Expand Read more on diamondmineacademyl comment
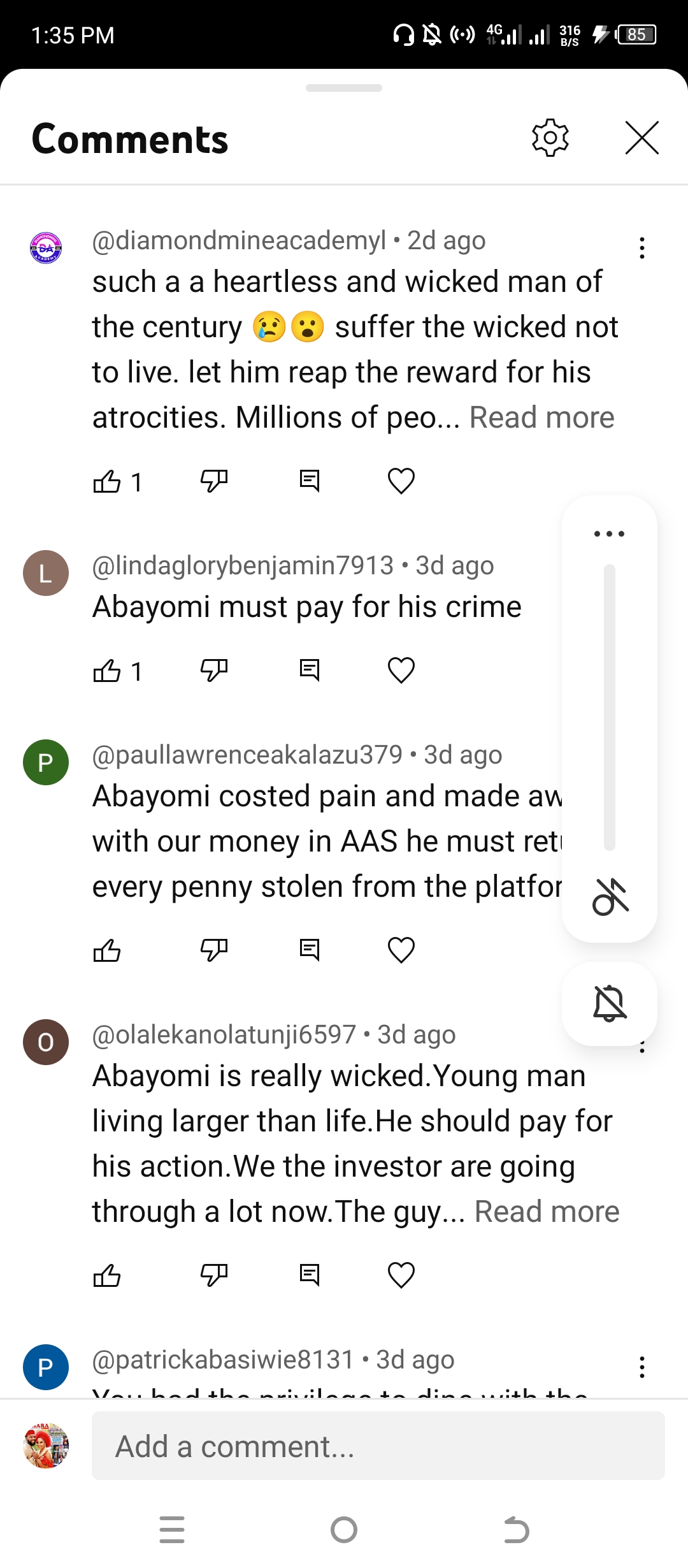The width and height of the screenshot is (688, 1568). (x=541, y=418)
